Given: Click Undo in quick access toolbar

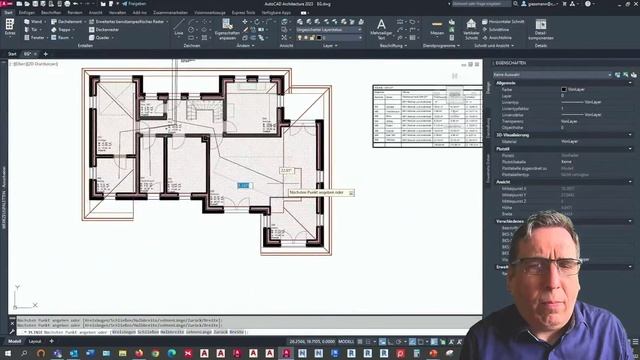Looking at the screenshot, I should click(76, 4).
